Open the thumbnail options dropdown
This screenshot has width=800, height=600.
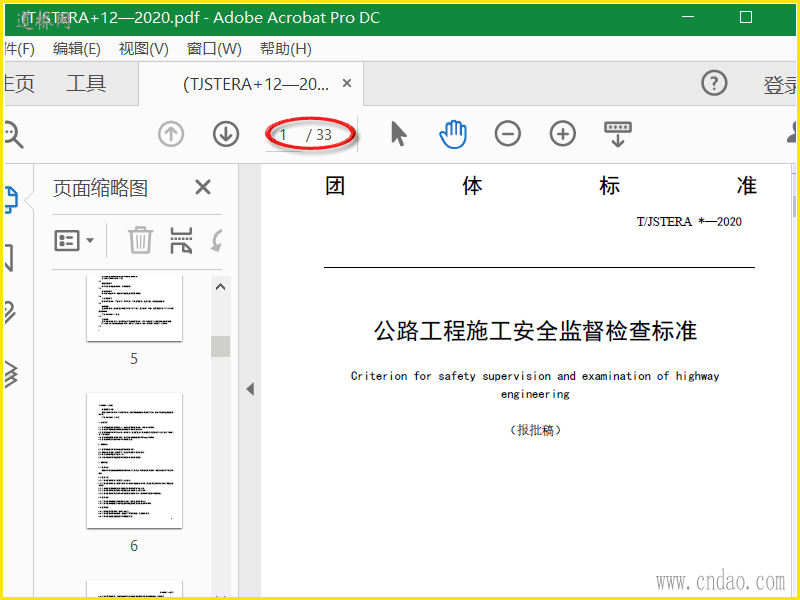[x=74, y=240]
